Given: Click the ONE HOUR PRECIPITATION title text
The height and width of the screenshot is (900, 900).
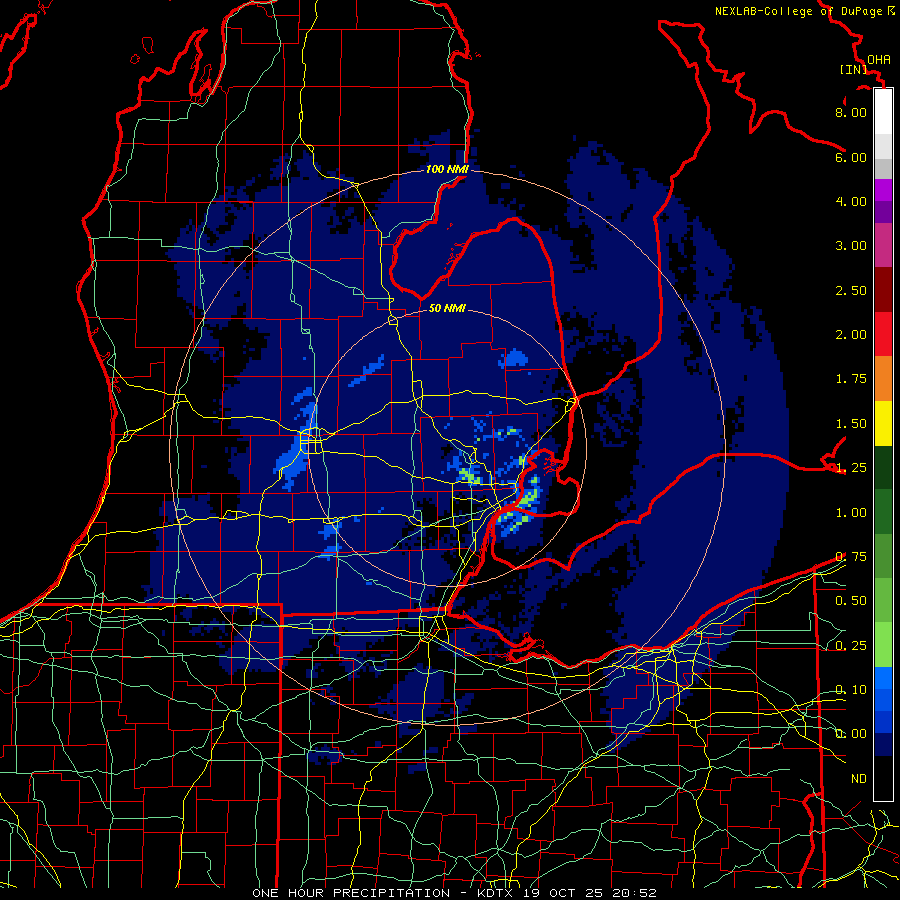Looking at the screenshot, I should (x=351, y=893).
